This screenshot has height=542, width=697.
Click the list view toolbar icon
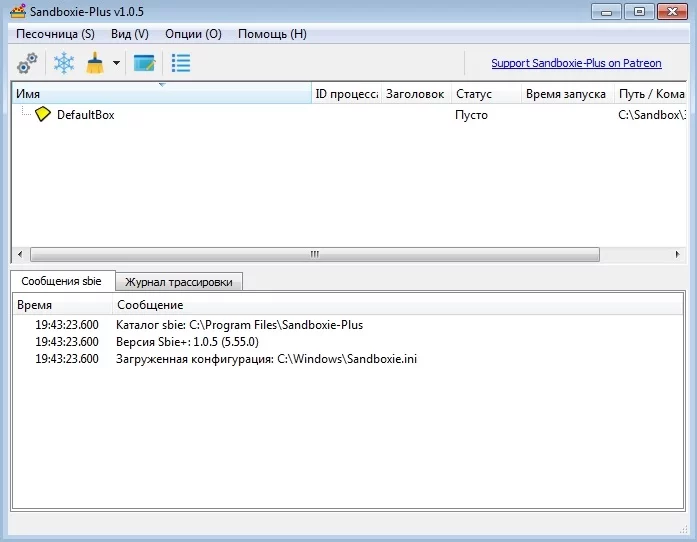[181, 63]
